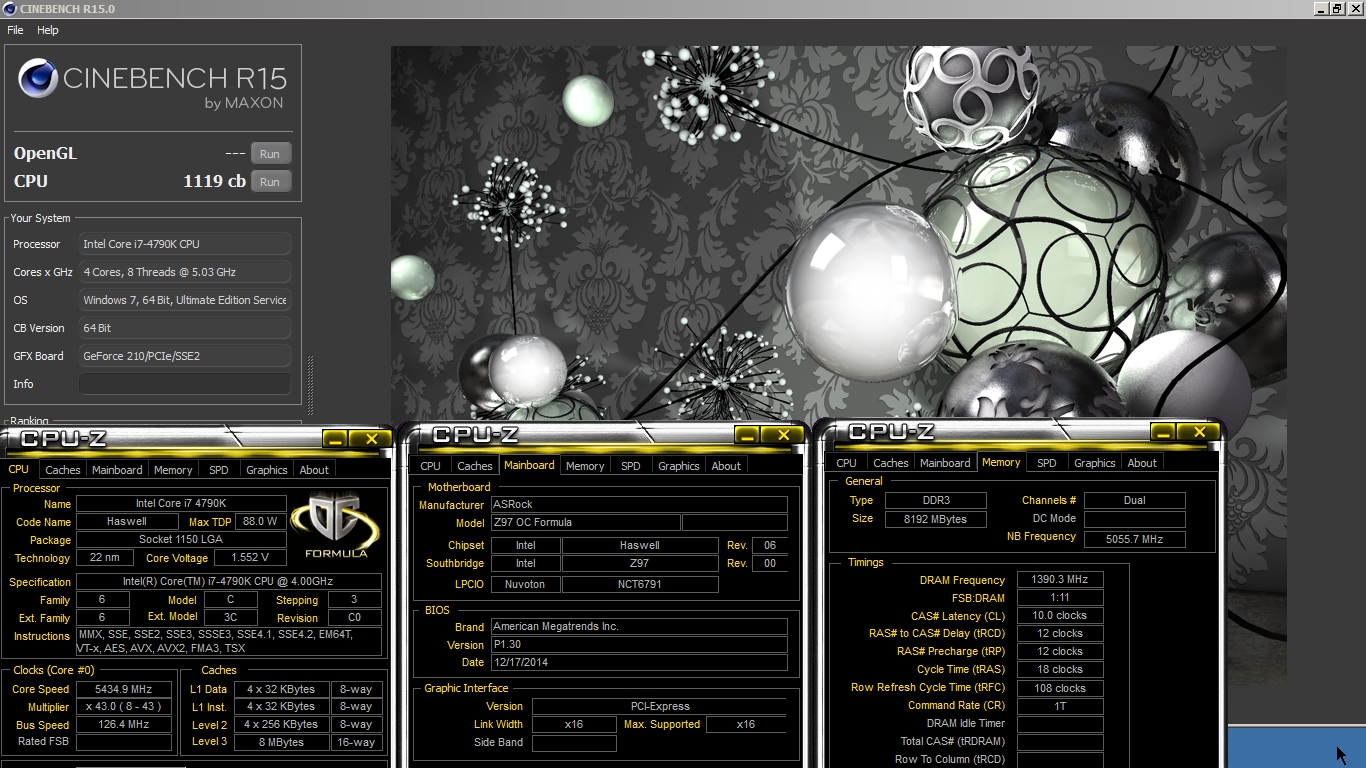Select Caches tab in left CPU-Z window

pyautogui.click(x=62, y=470)
